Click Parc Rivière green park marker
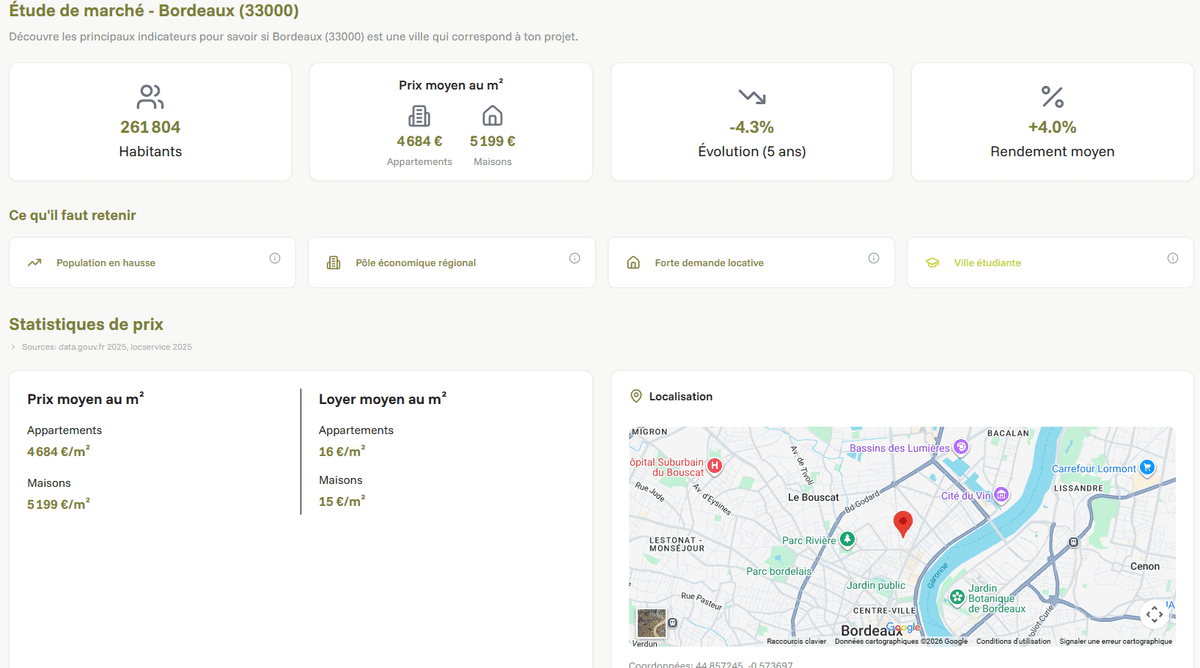The image size is (1200, 668). tap(847, 540)
